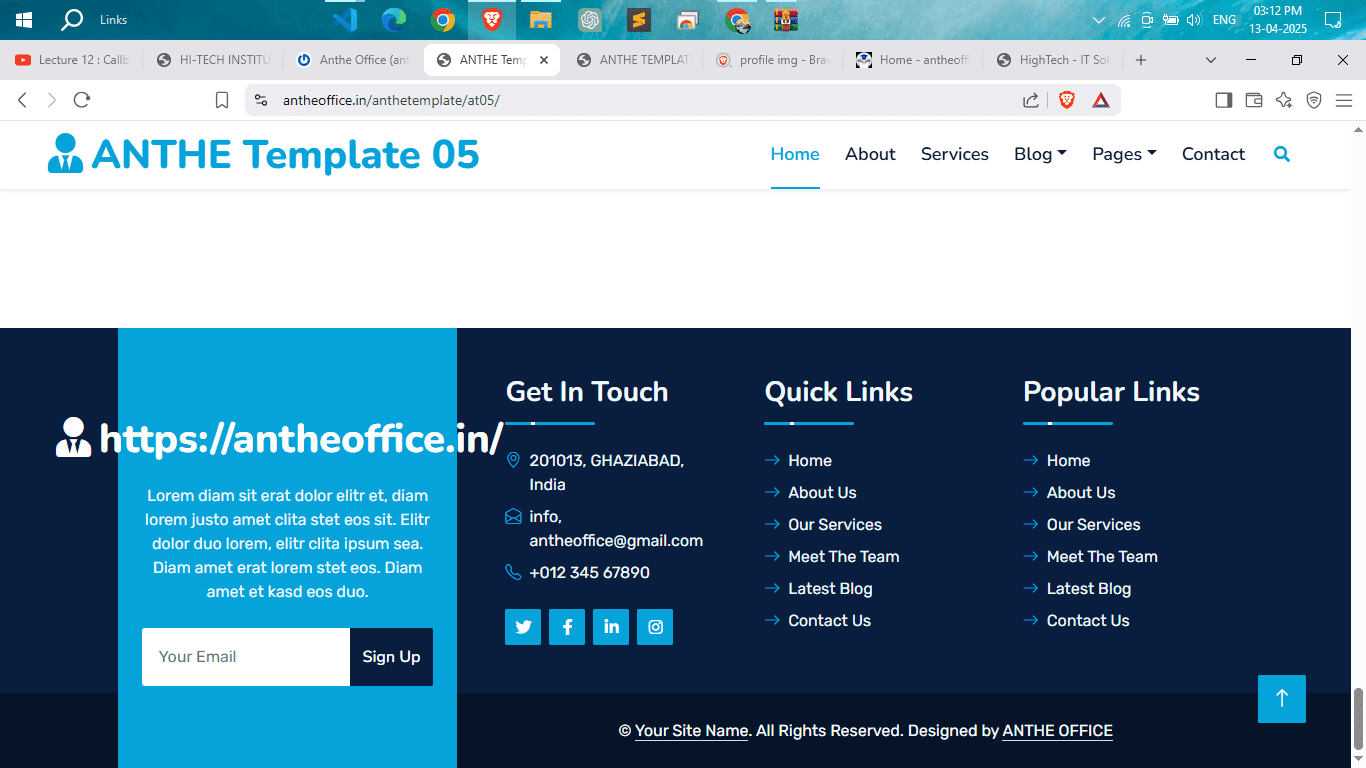
Task: Select the About menu item
Action: tap(869, 154)
